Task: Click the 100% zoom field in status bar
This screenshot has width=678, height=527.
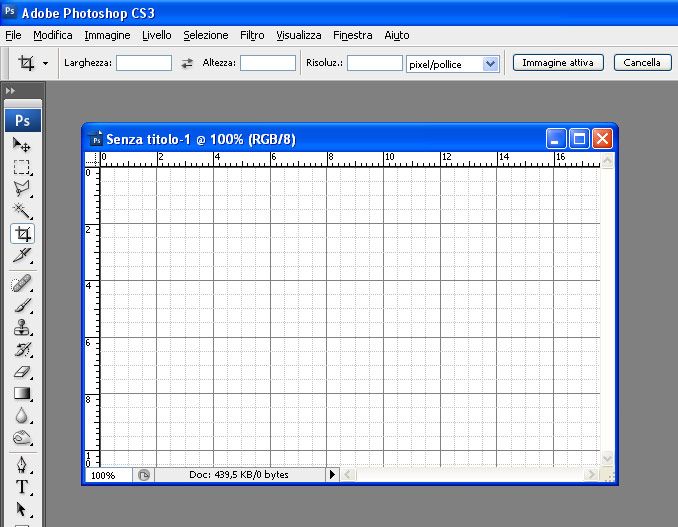Action: tap(109, 475)
